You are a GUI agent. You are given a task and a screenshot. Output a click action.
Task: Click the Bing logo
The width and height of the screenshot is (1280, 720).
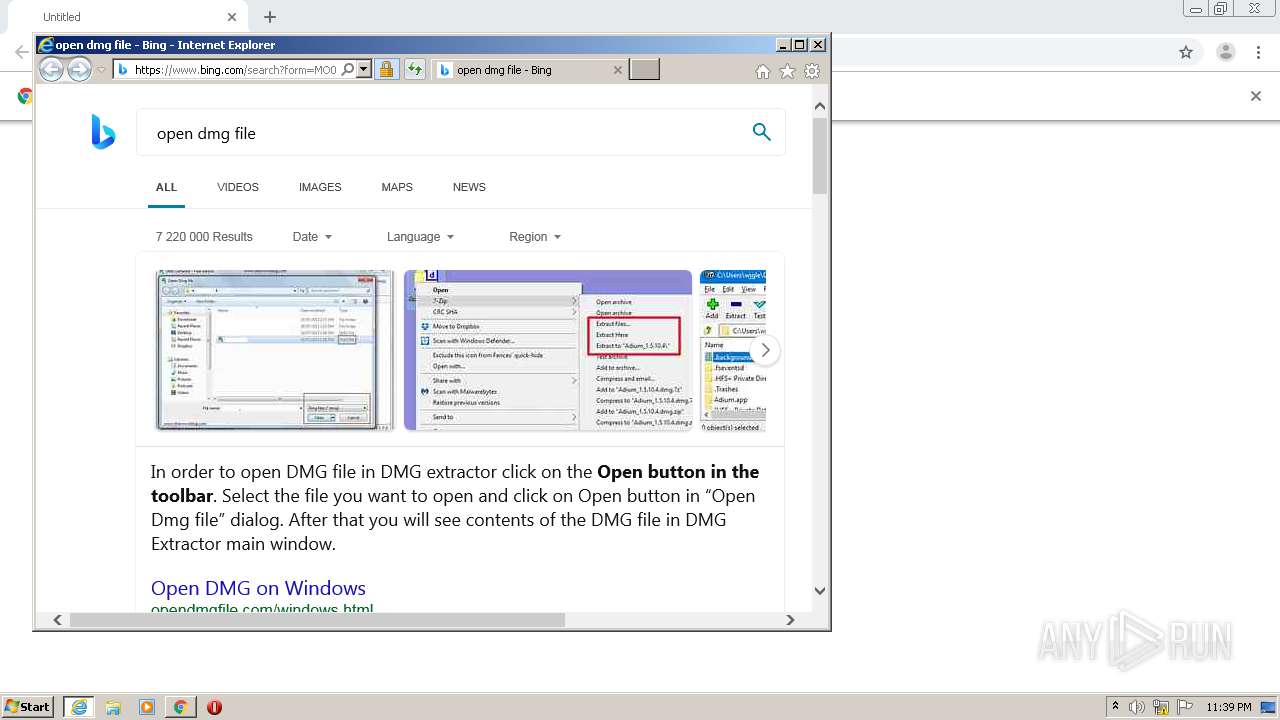[x=103, y=132]
